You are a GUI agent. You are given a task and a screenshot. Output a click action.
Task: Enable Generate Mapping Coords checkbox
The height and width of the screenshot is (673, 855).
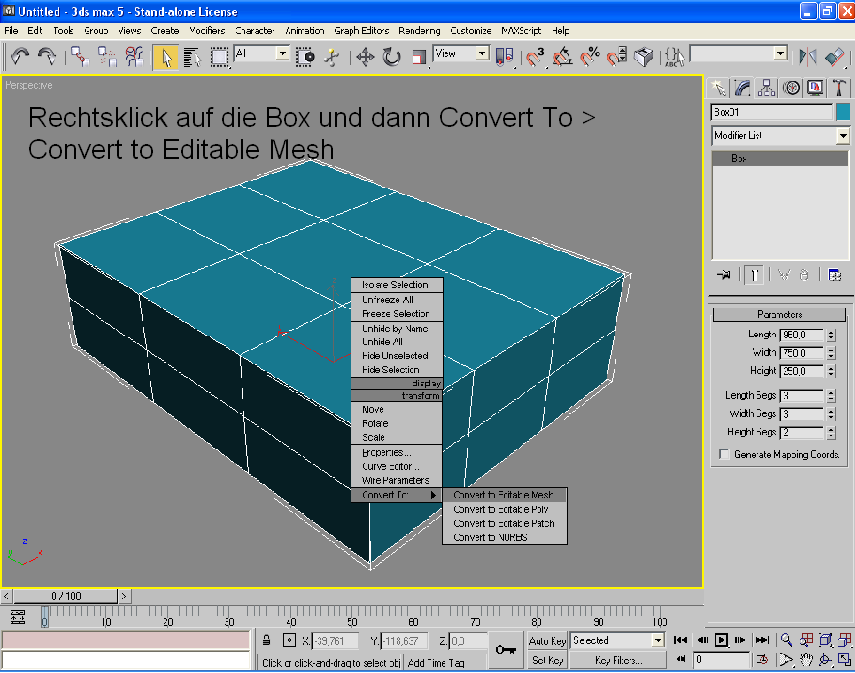coord(723,454)
